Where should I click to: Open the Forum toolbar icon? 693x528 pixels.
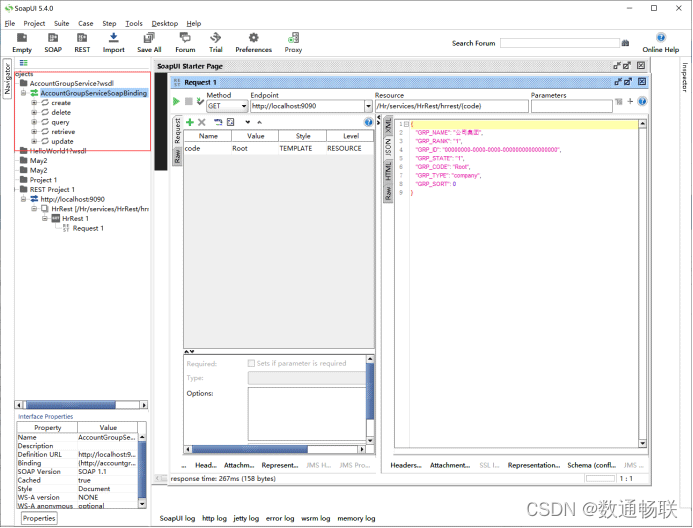(185, 38)
